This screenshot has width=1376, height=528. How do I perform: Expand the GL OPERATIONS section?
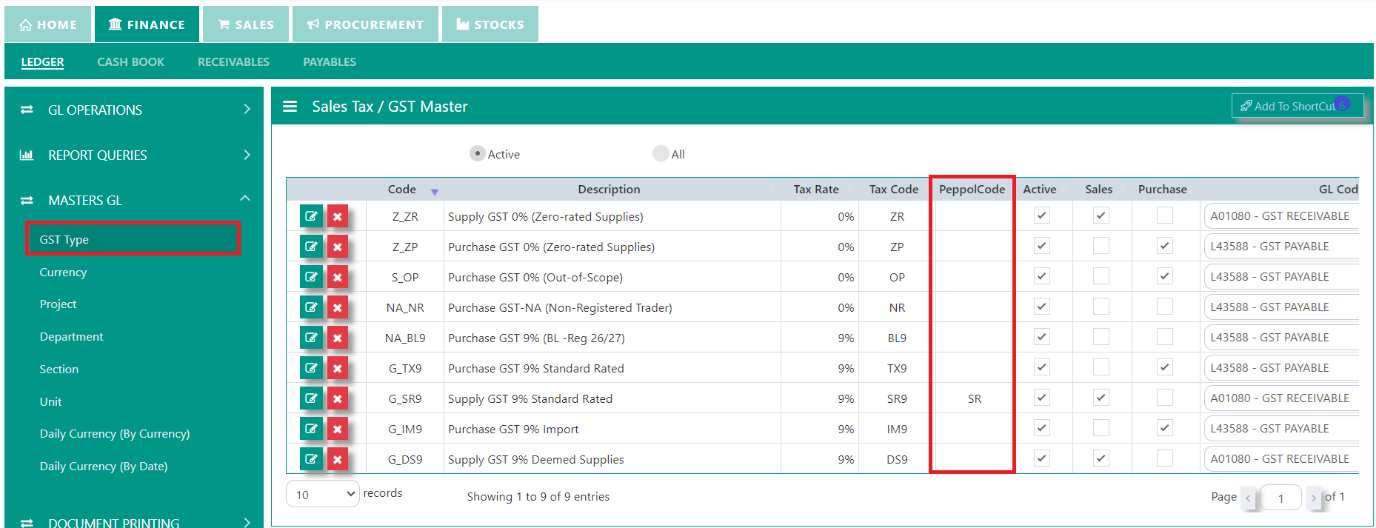click(x=135, y=110)
